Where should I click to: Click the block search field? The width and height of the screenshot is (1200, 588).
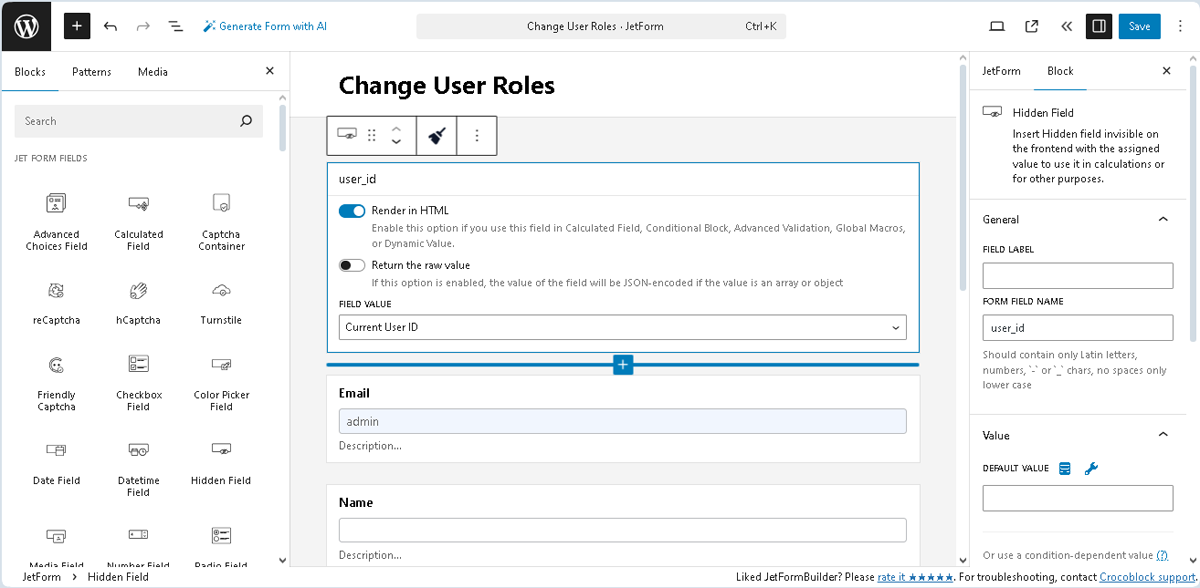coord(138,121)
